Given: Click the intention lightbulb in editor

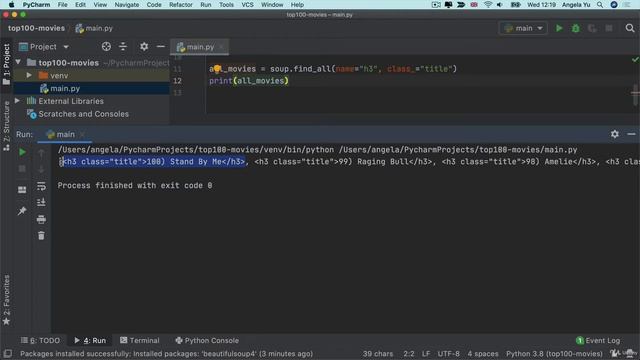Looking at the screenshot, I should 218,69.
